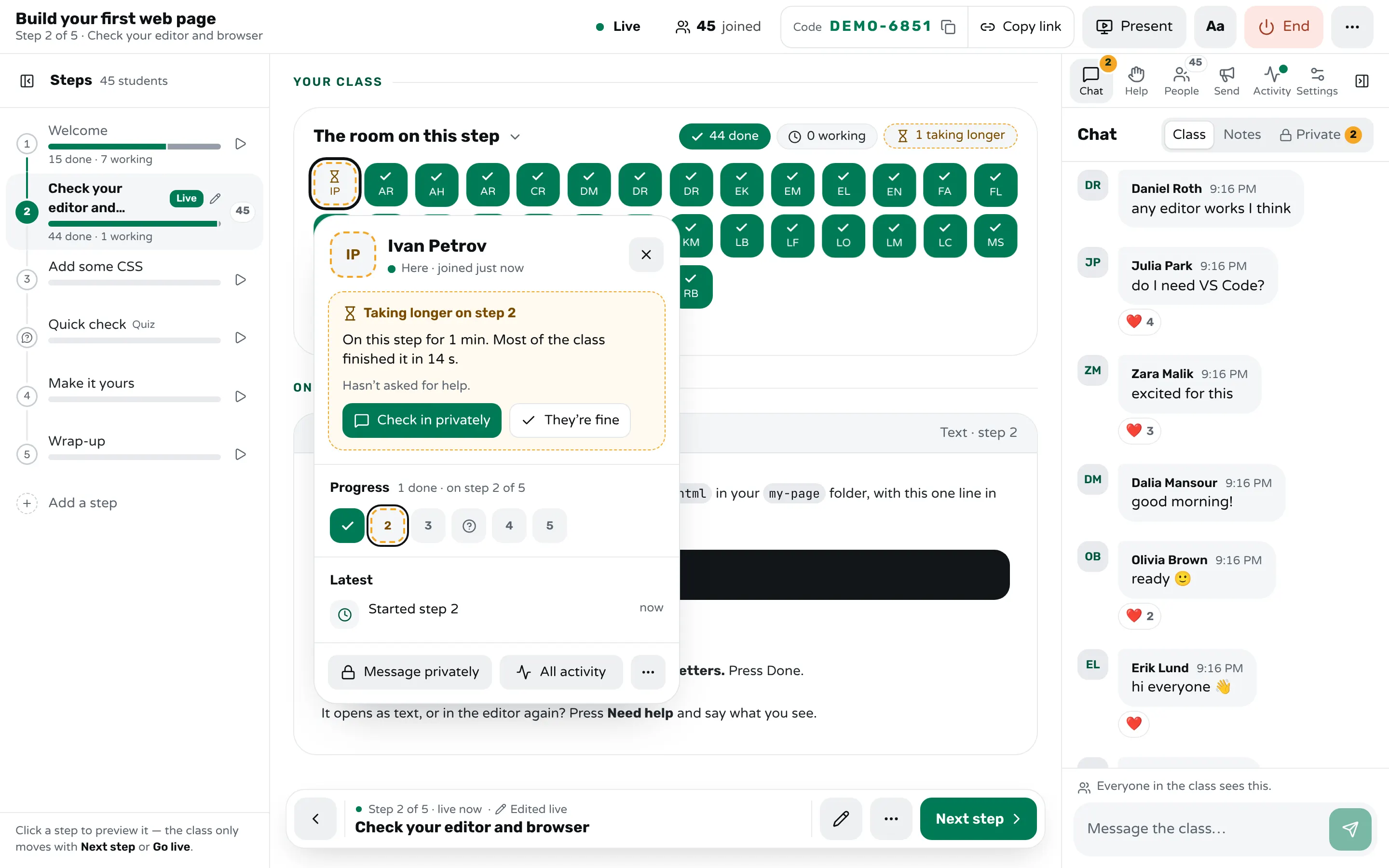Click the Copy link button
This screenshot has height=868, width=1389.
click(x=1021, y=27)
